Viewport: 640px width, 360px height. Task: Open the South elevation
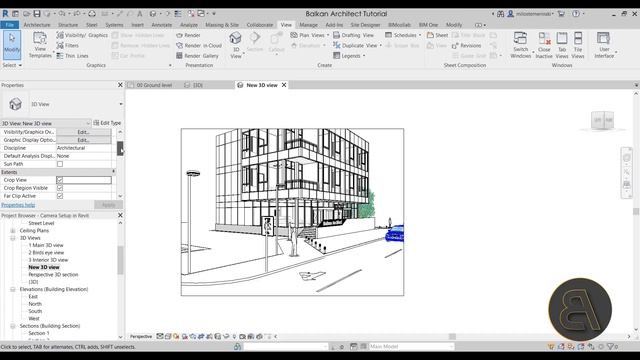pyautogui.click(x=35, y=311)
